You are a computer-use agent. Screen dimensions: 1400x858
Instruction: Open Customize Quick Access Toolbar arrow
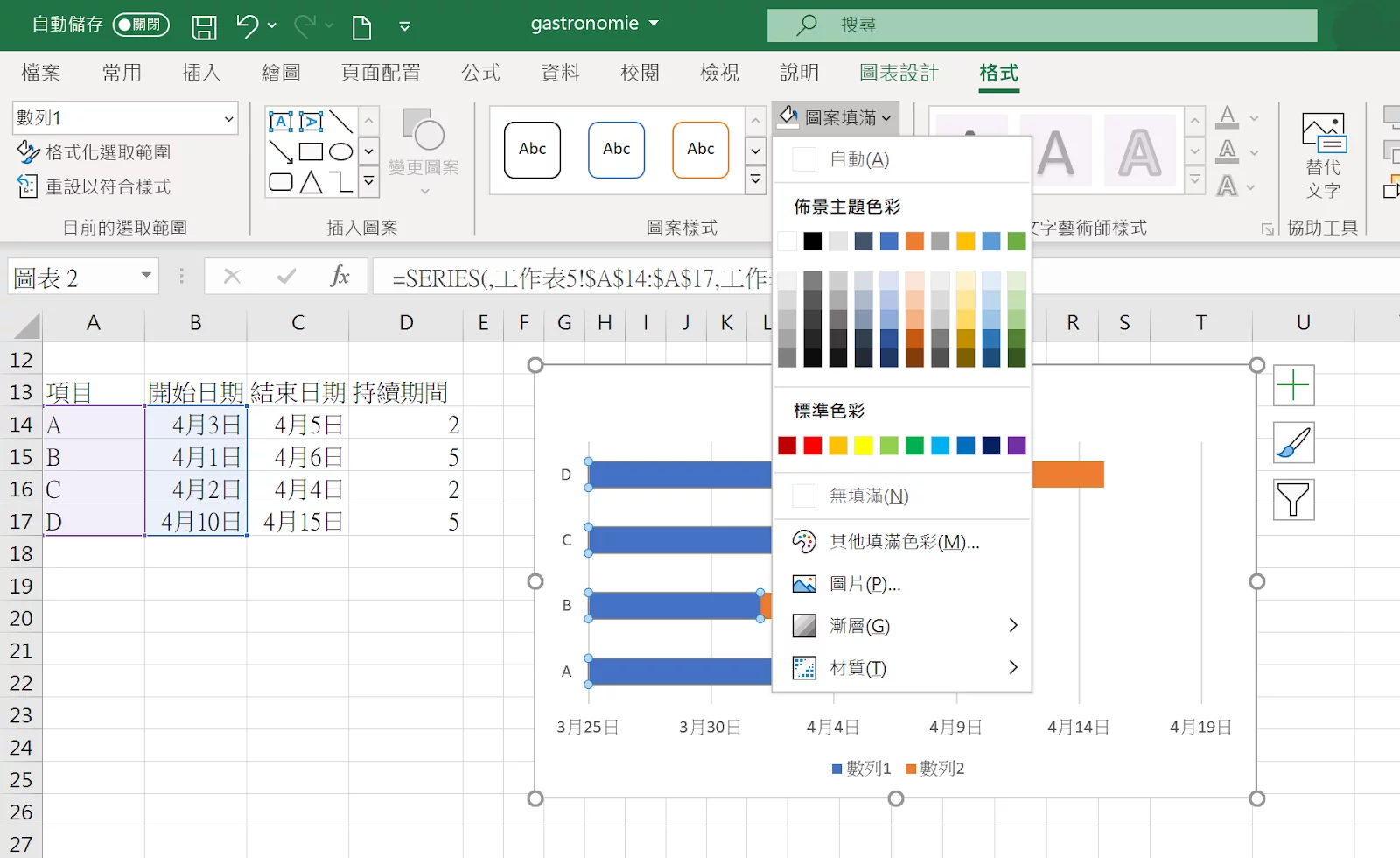point(404,26)
